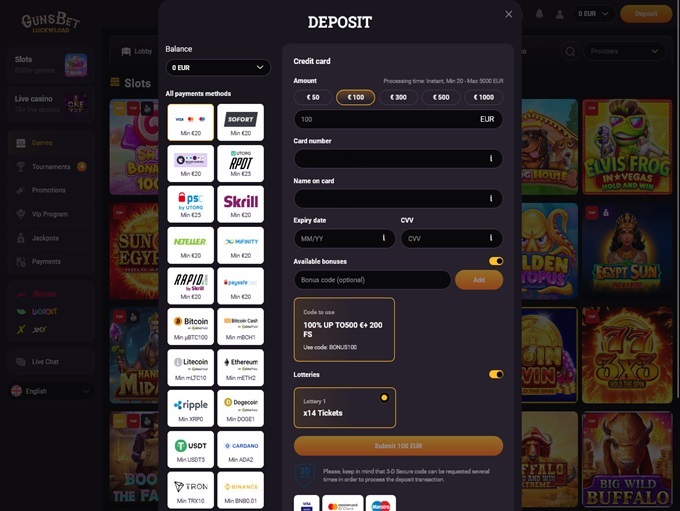Select Ethereum payment method
The image size is (680, 511).
[240, 367]
